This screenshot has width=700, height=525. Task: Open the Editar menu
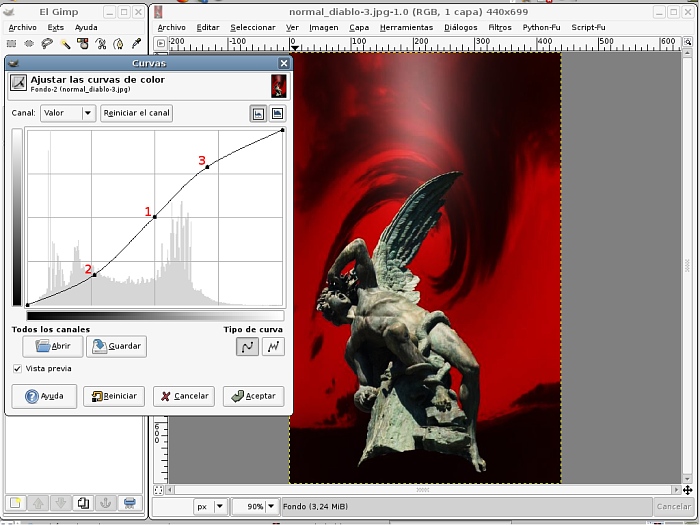tap(208, 27)
